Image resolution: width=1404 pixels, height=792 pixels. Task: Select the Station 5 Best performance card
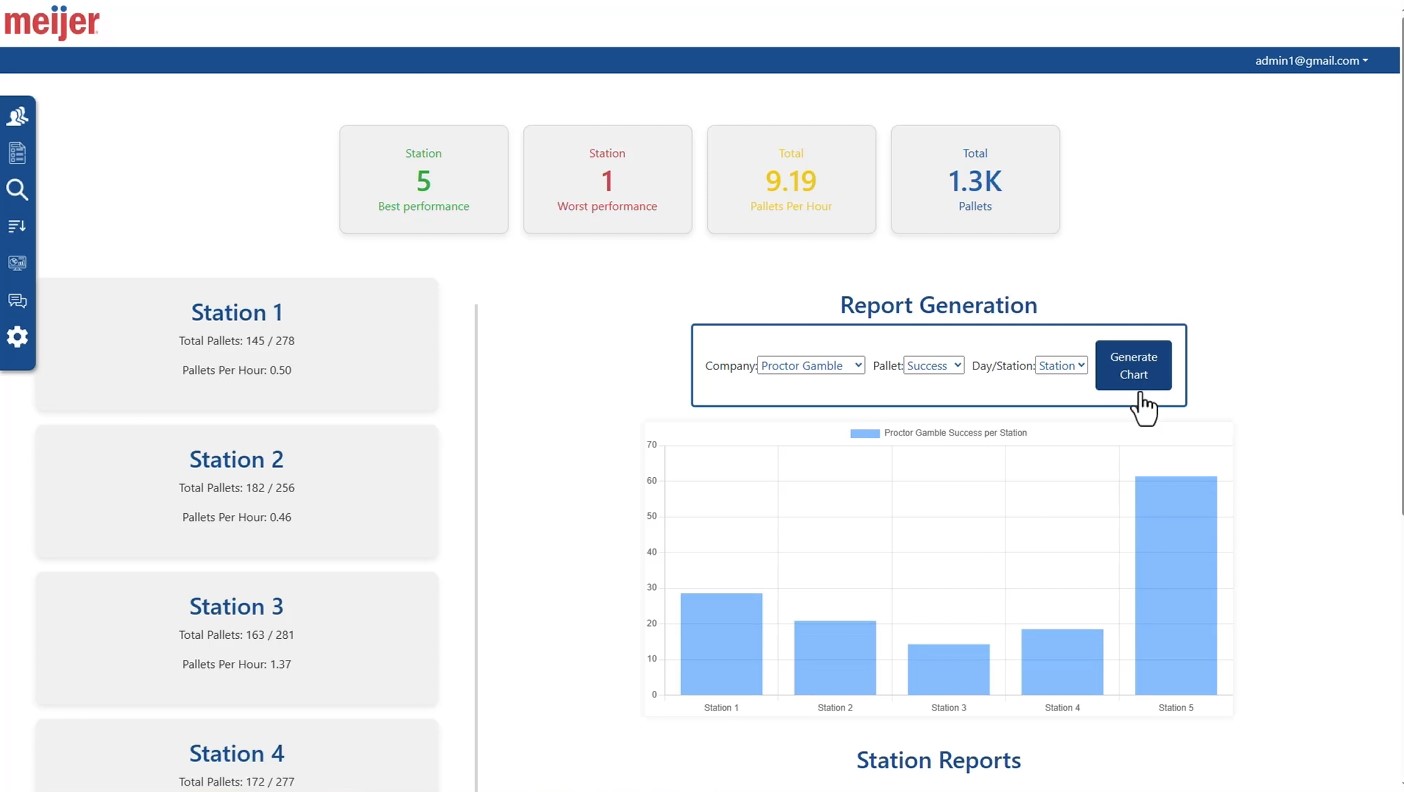point(424,180)
